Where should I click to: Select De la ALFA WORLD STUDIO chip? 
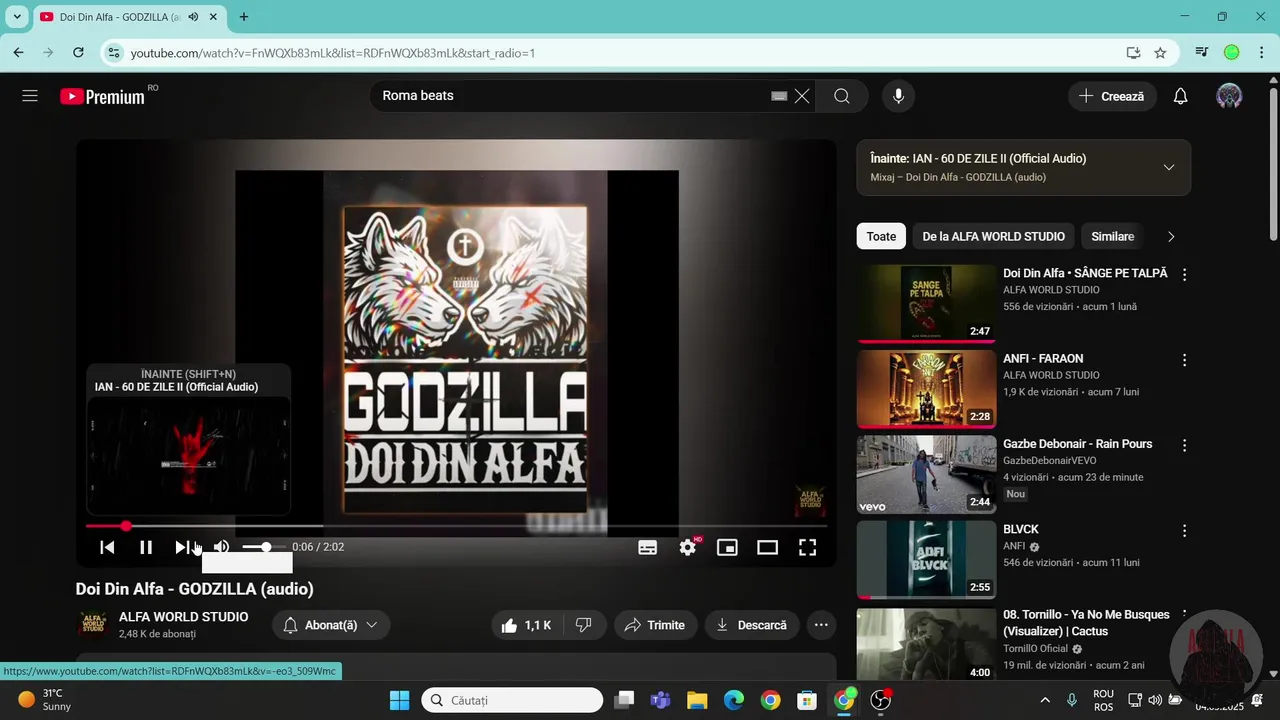click(993, 236)
